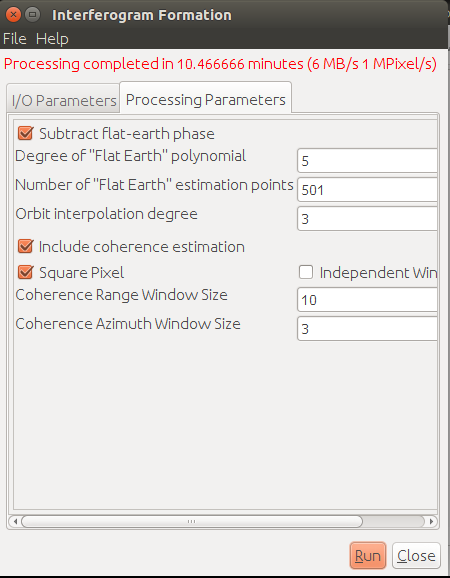
Task: Click the orange window close icon
Action: tap(13, 15)
